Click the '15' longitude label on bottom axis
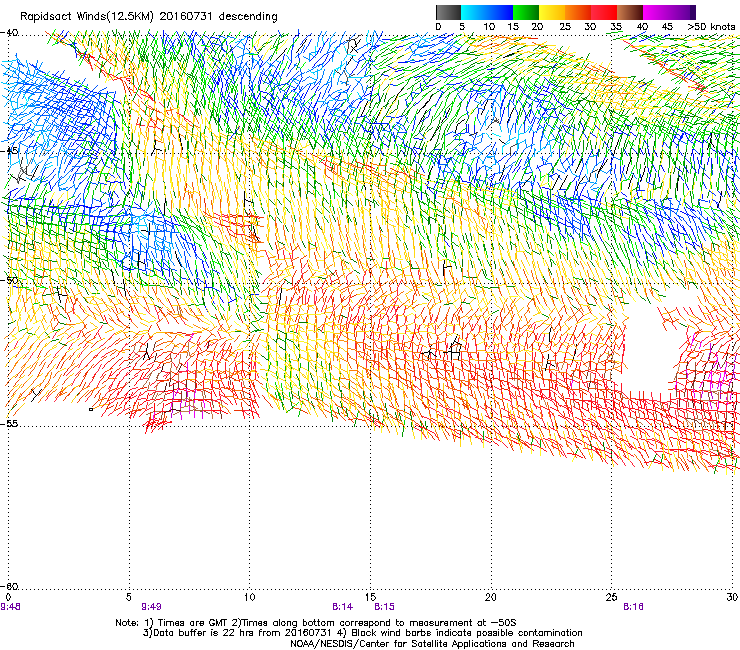The width and height of the screenshot is (740, 650). pyautogui.click(x=370, y=597)
